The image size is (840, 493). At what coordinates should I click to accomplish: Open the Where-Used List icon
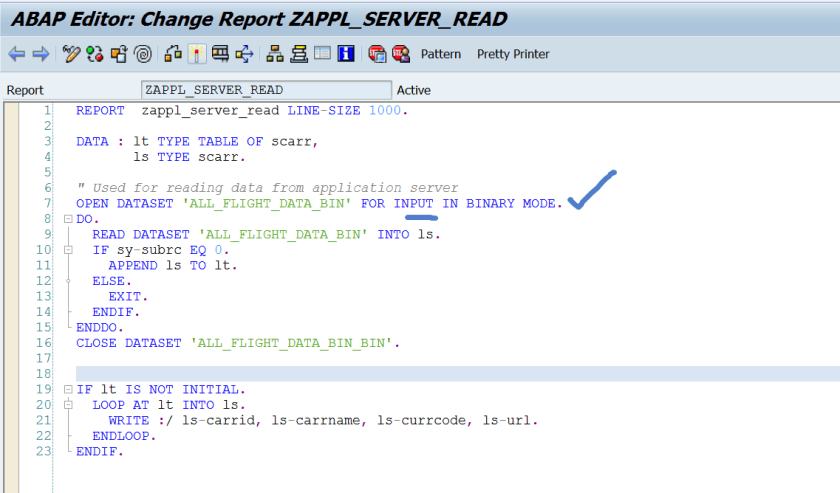[244, 54]
